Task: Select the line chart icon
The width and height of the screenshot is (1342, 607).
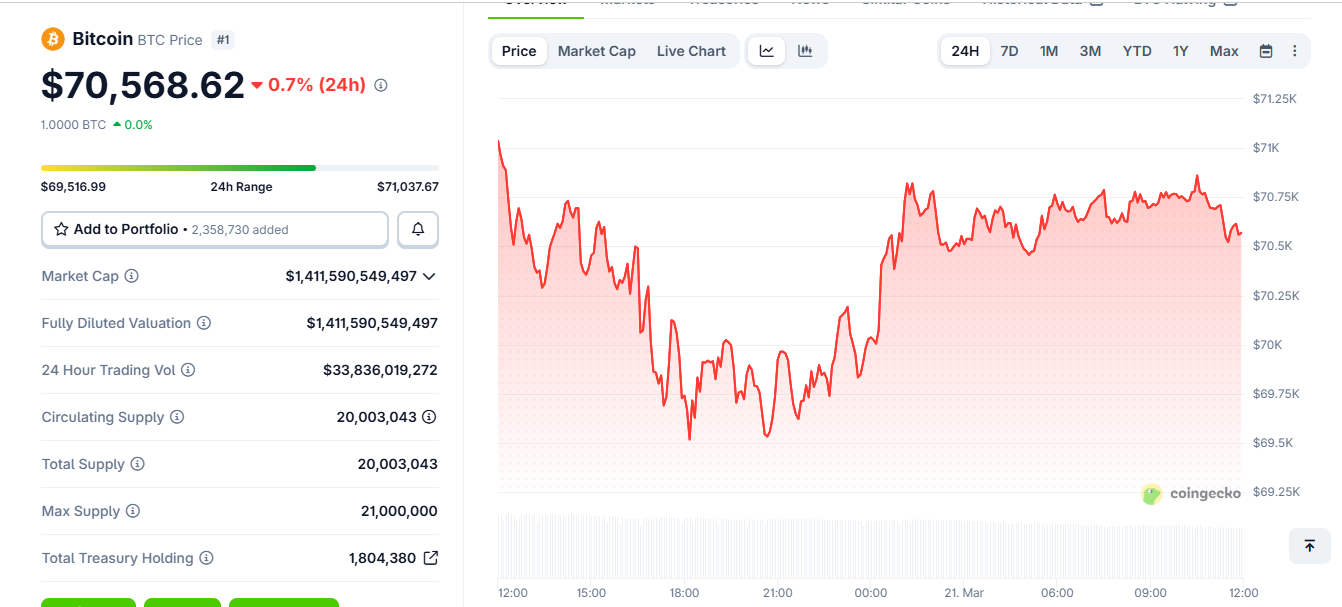Action: coord(766,50)
